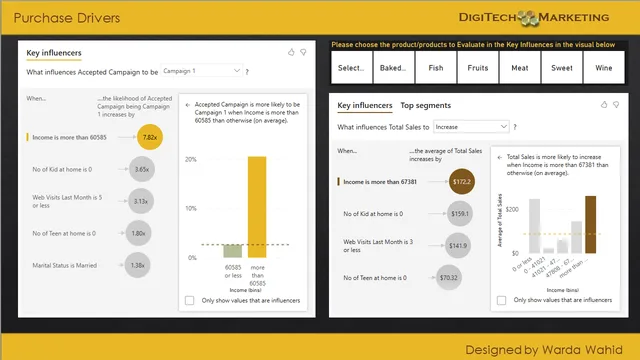Open the Increase dropdown for Total Sales
The image size is (640, 360).
(471, 127)
